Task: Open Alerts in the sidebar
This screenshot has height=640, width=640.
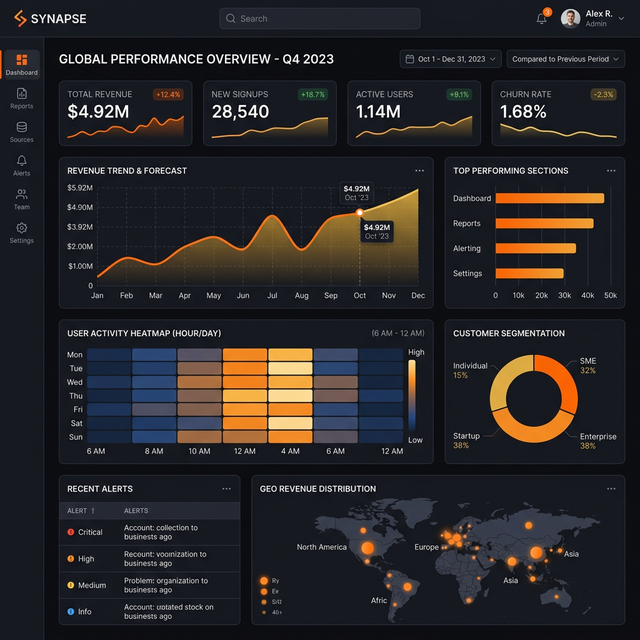Action: 21,165
